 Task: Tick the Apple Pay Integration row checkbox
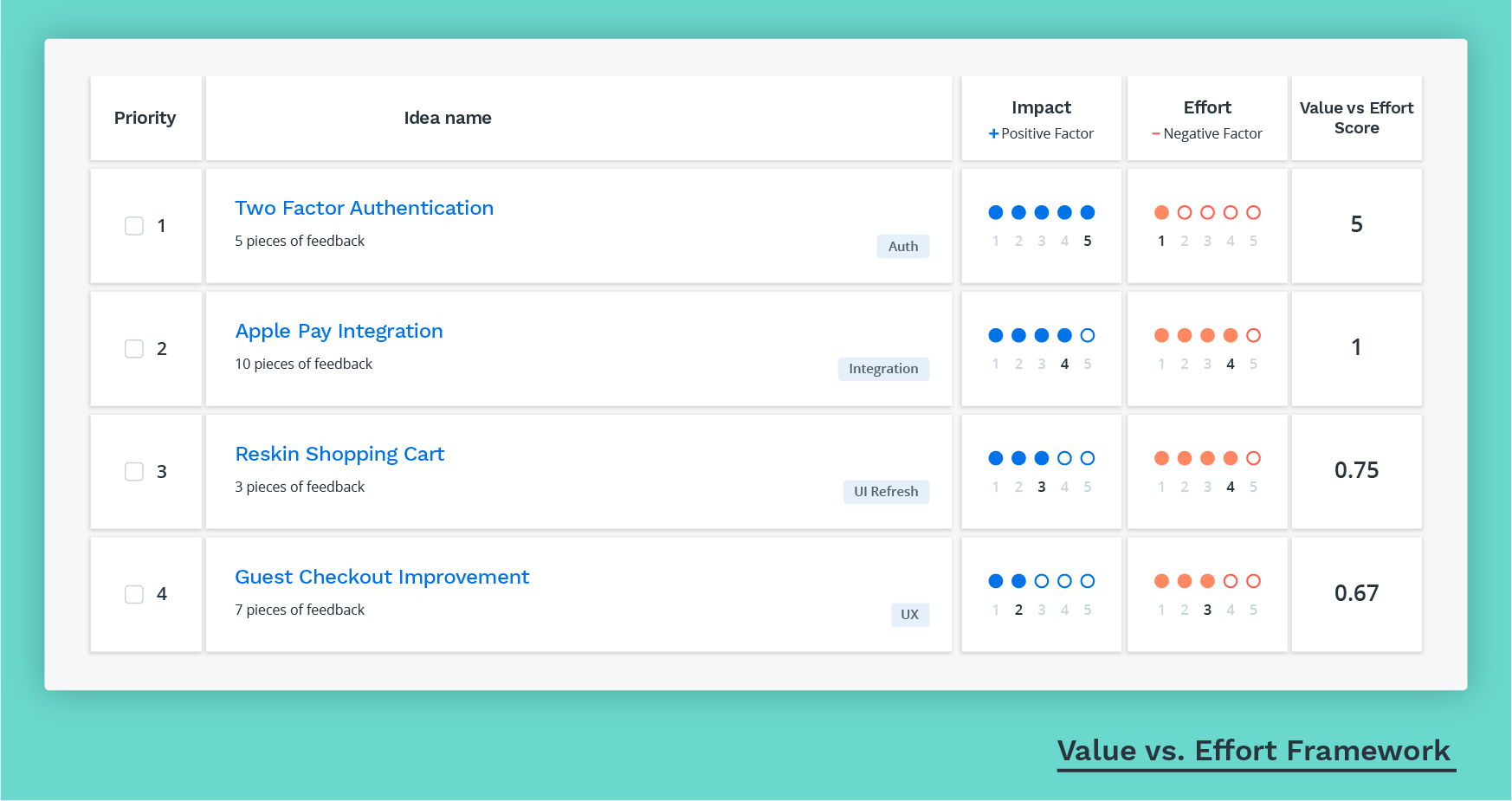[x=134, y=349]
